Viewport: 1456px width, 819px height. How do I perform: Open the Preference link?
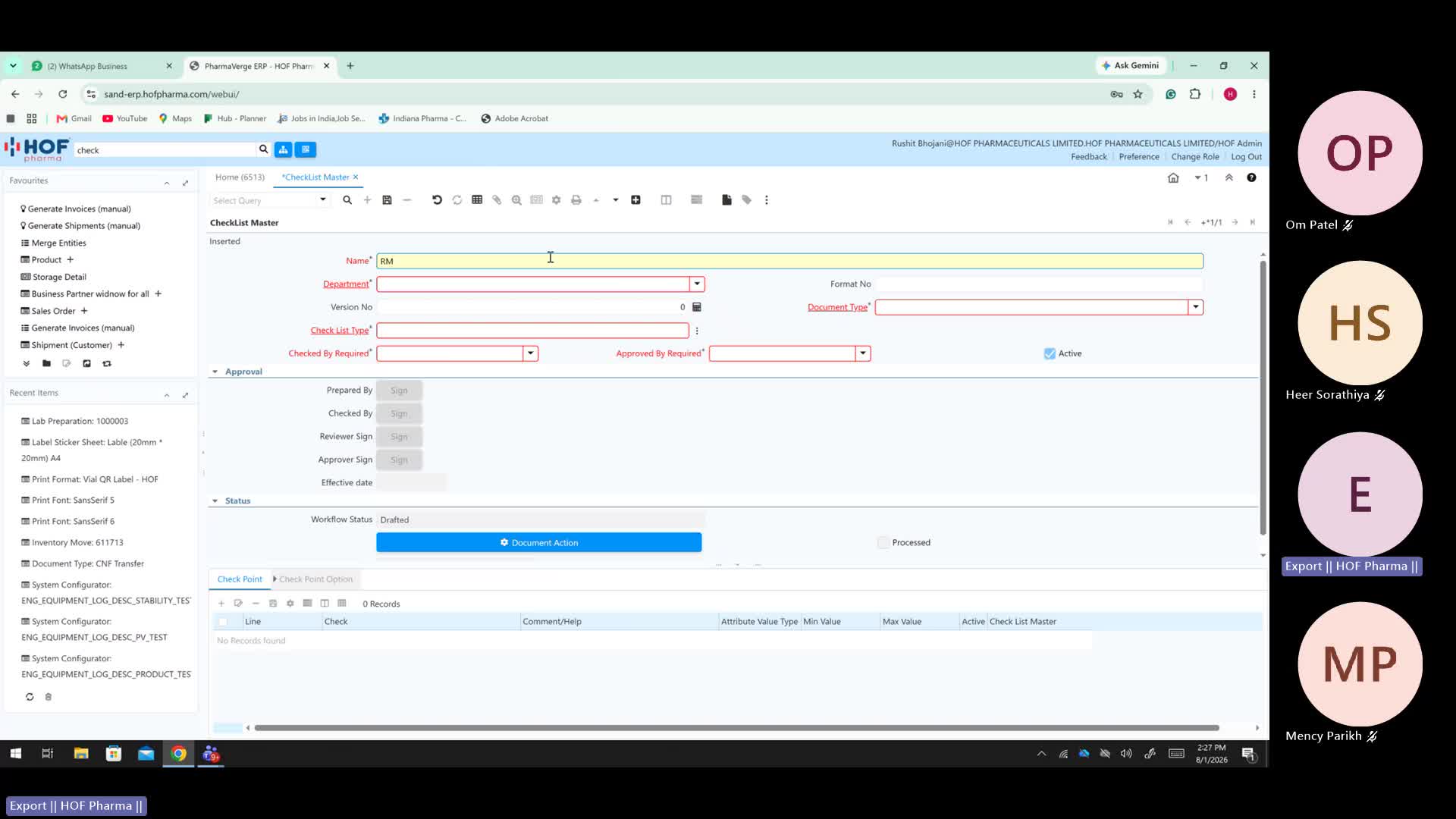[x=1139, y=157]
